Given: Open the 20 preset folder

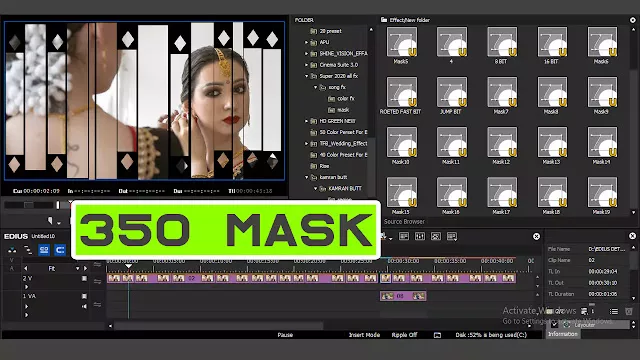Looking at the screenshot, I should [x=326, y=31].
